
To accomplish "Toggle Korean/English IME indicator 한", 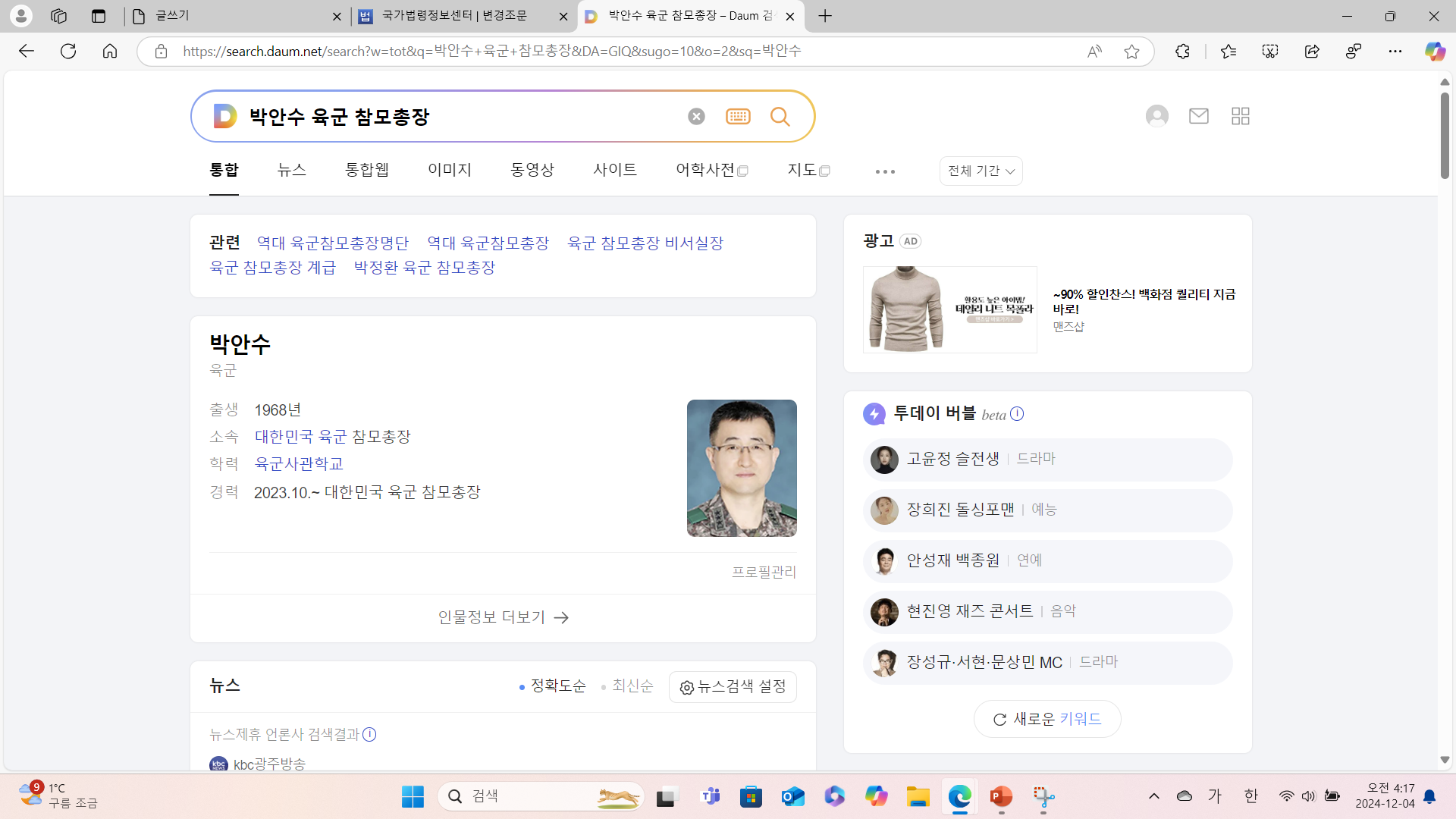I will [1251, 795].
